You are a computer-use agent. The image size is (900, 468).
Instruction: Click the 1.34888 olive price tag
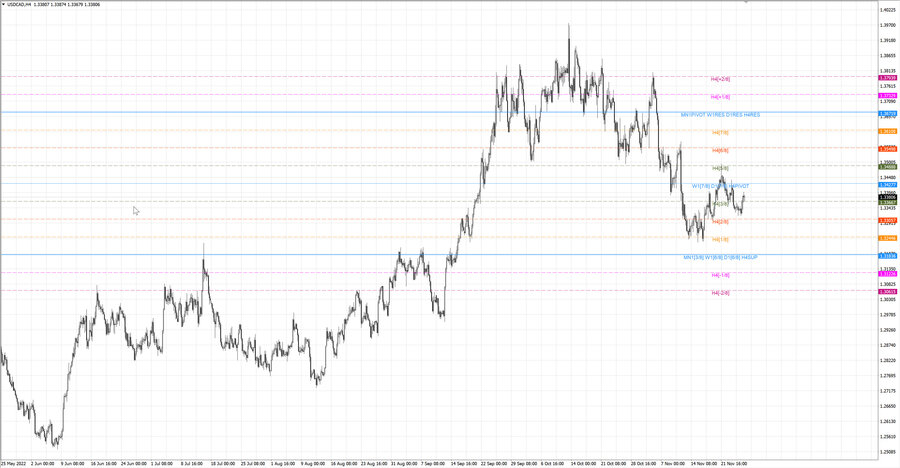pyautogui.click(x=887, y=167)
